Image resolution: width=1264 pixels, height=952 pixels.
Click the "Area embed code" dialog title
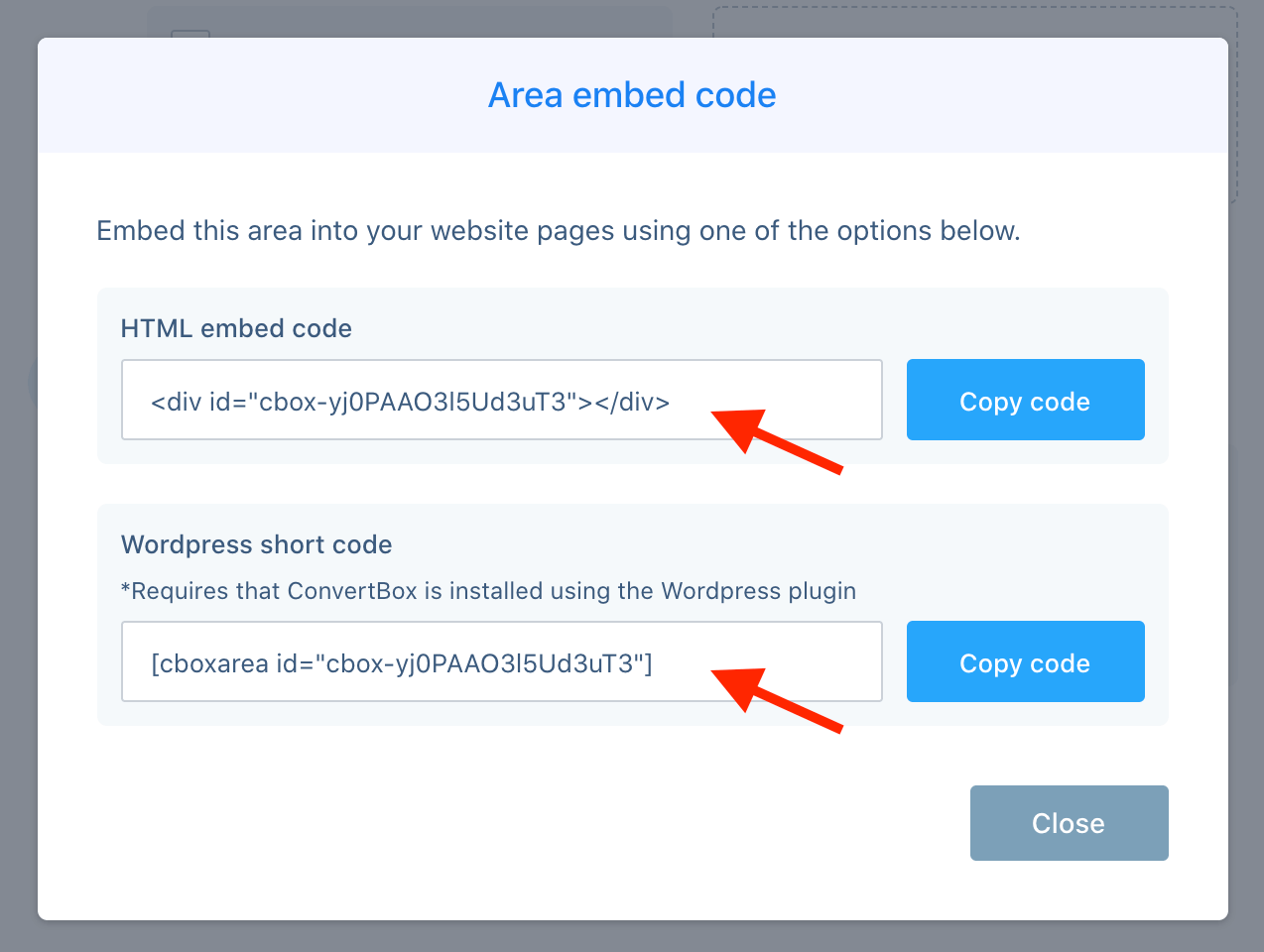(632, 95)
